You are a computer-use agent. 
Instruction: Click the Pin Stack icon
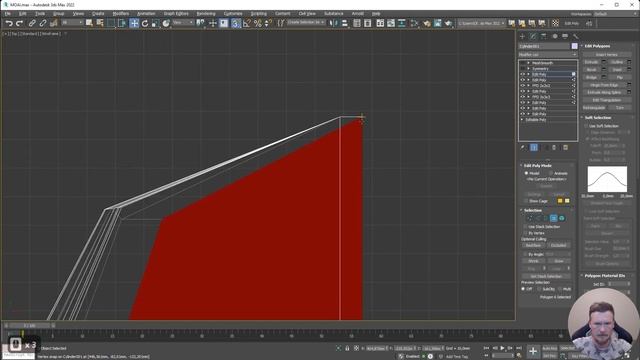(x=523, y=147)
